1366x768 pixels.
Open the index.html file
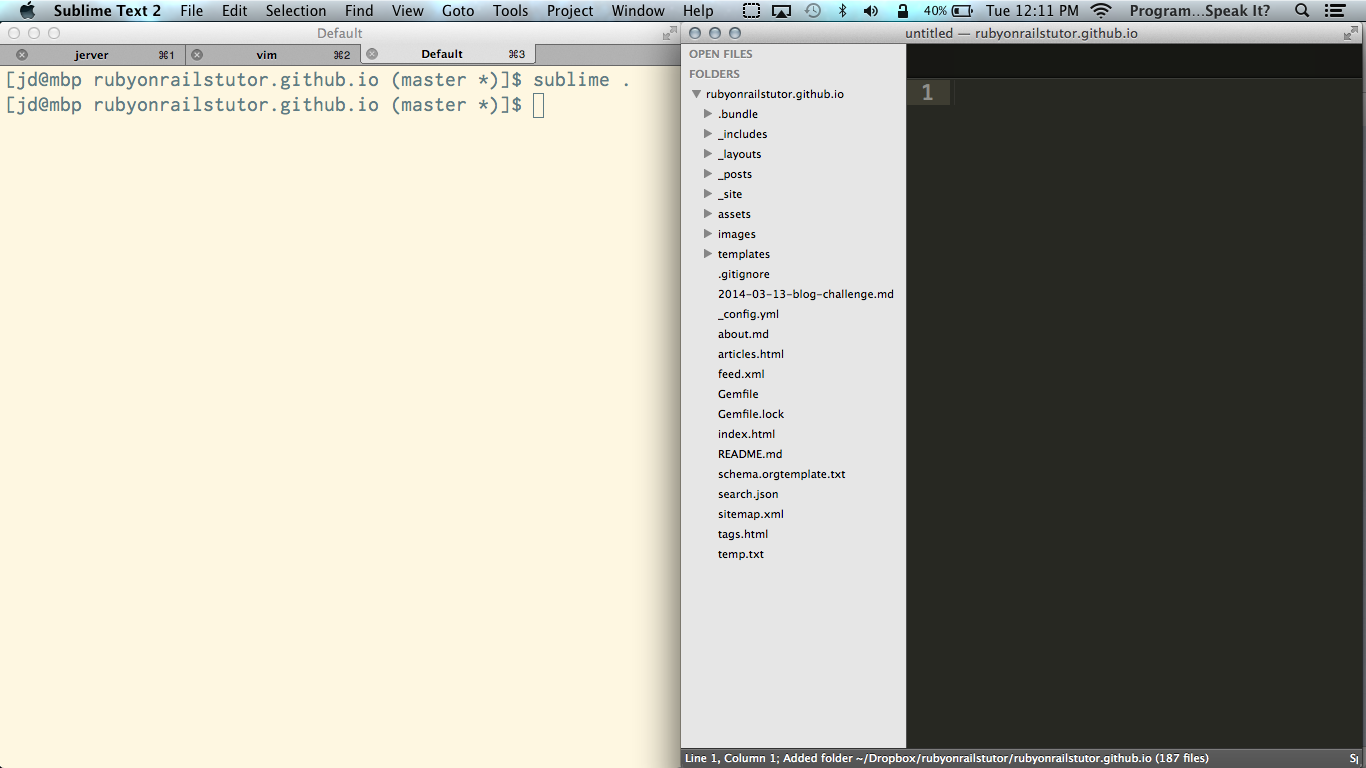(746, 434)
